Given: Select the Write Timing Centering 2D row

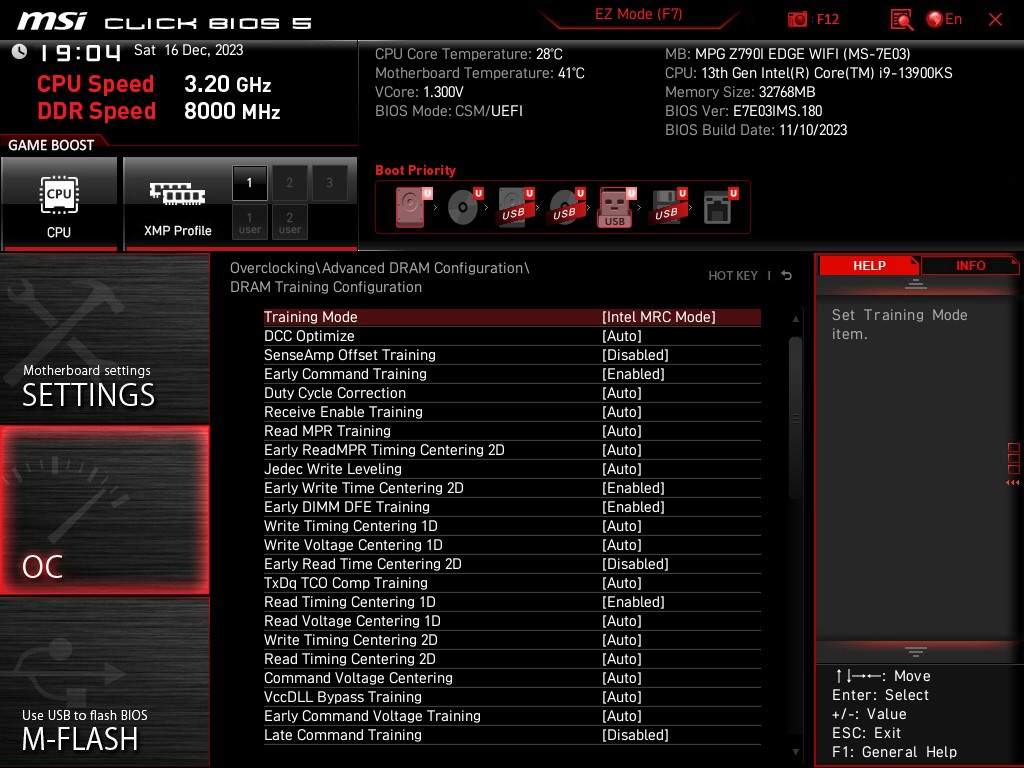Looking at the screenshot, I should coord(512,640).
